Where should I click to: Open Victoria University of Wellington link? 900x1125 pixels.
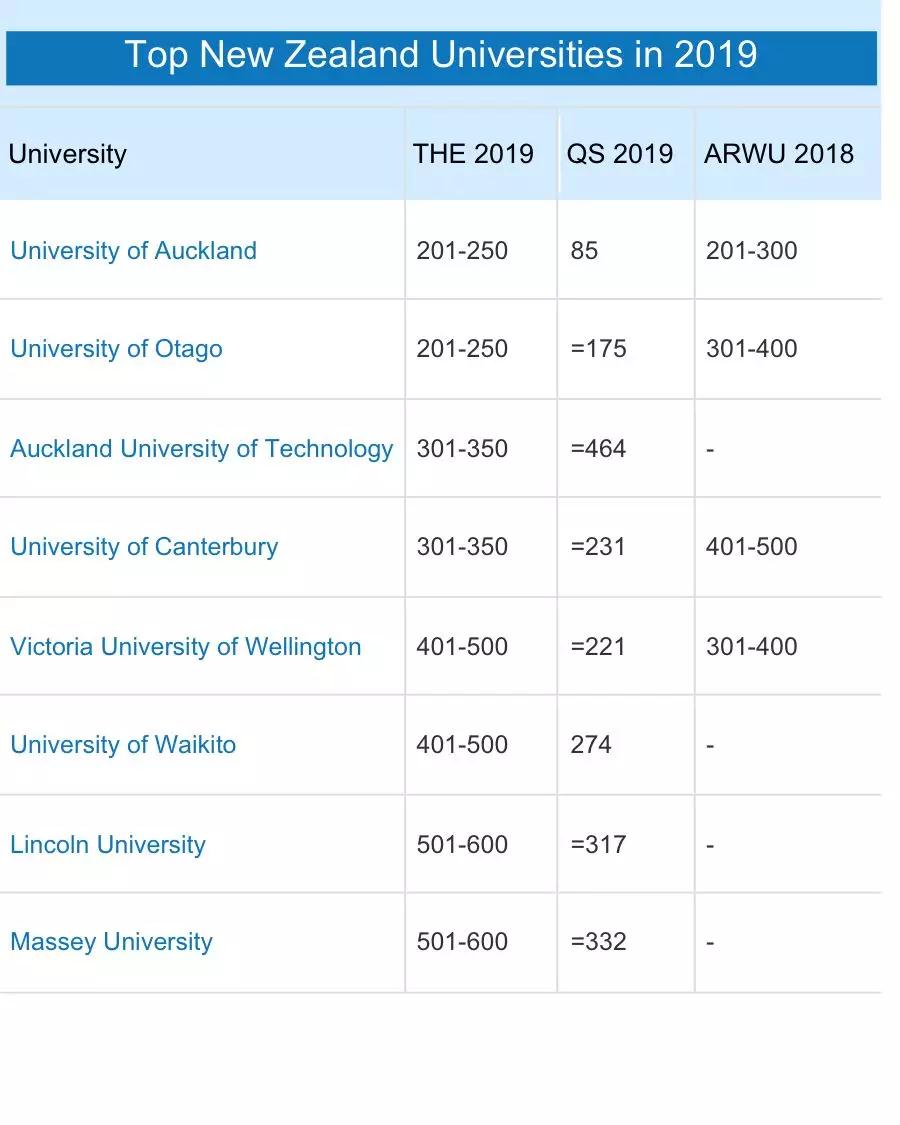(185, 646)
